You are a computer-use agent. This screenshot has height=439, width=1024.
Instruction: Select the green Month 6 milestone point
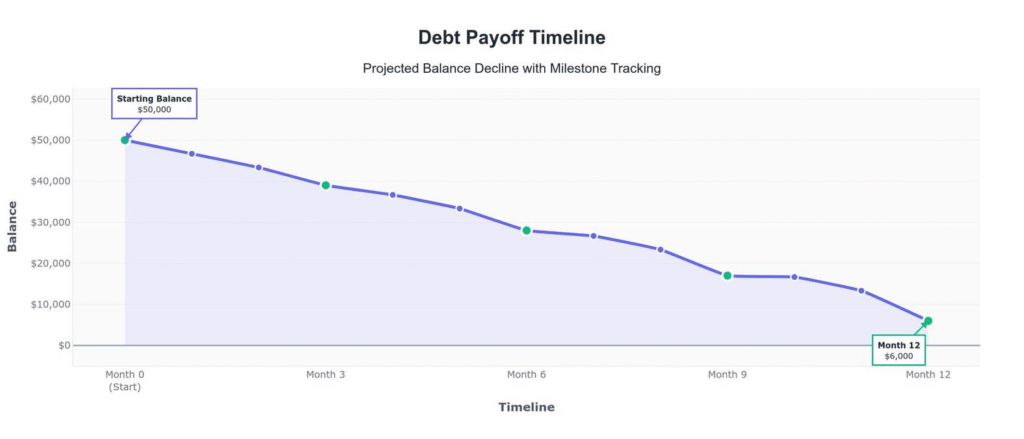(x=526, y=230)
